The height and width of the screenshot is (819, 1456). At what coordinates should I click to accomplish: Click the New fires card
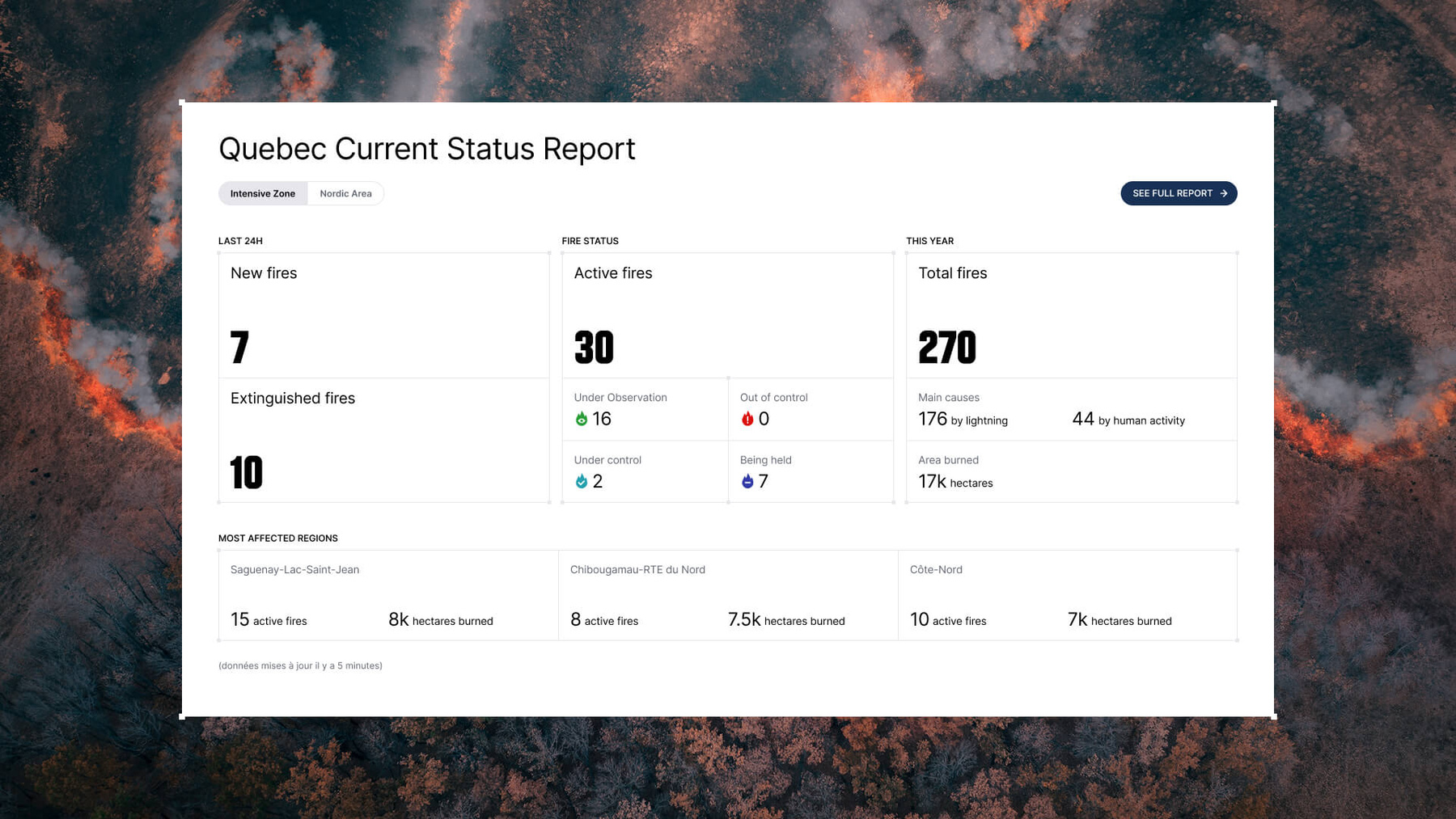pos(383,315)
